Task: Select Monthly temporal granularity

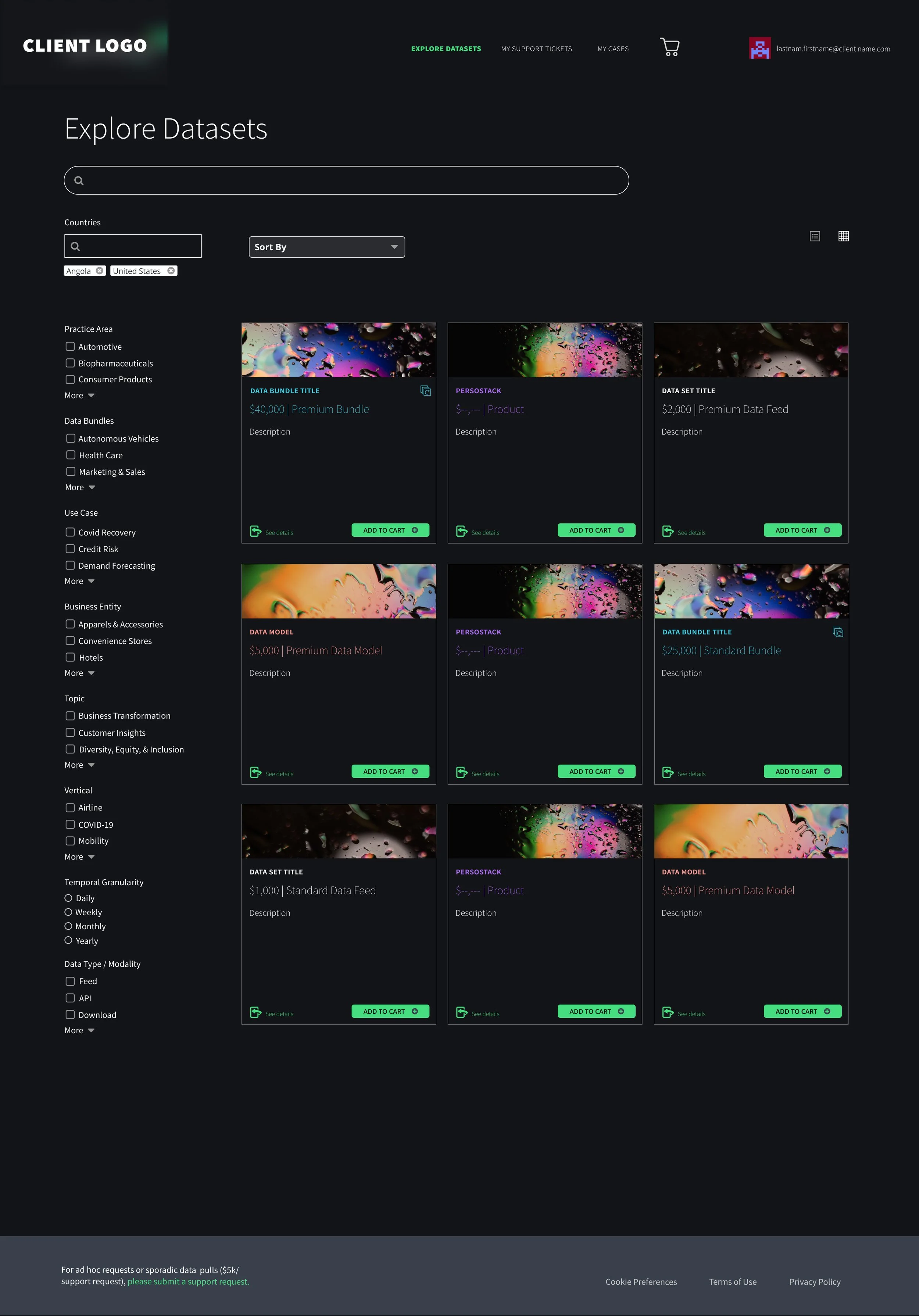Action: pyautogui.click(x=68, y=926)
